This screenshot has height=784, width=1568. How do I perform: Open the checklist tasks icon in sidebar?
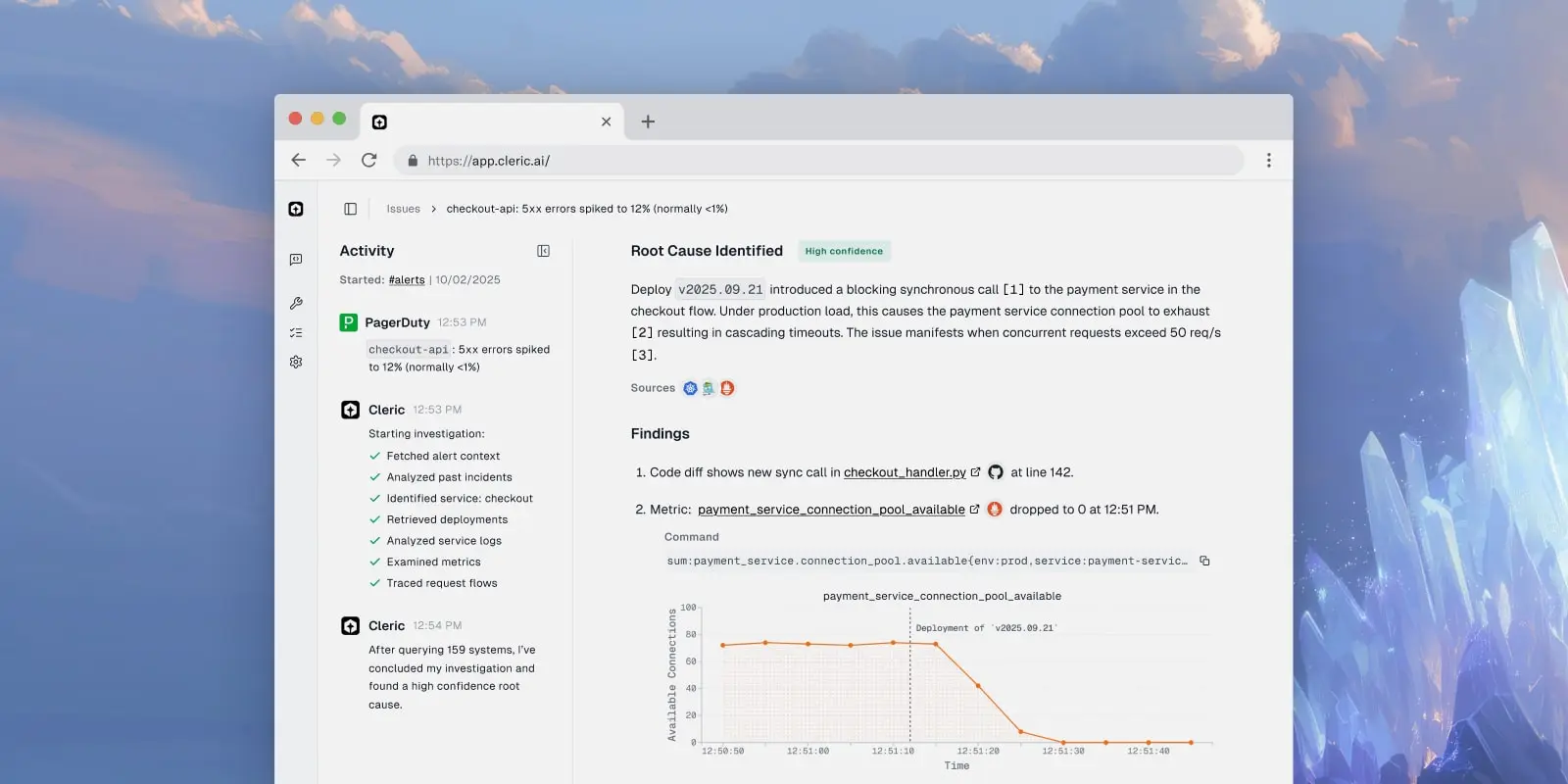[296, 333]
